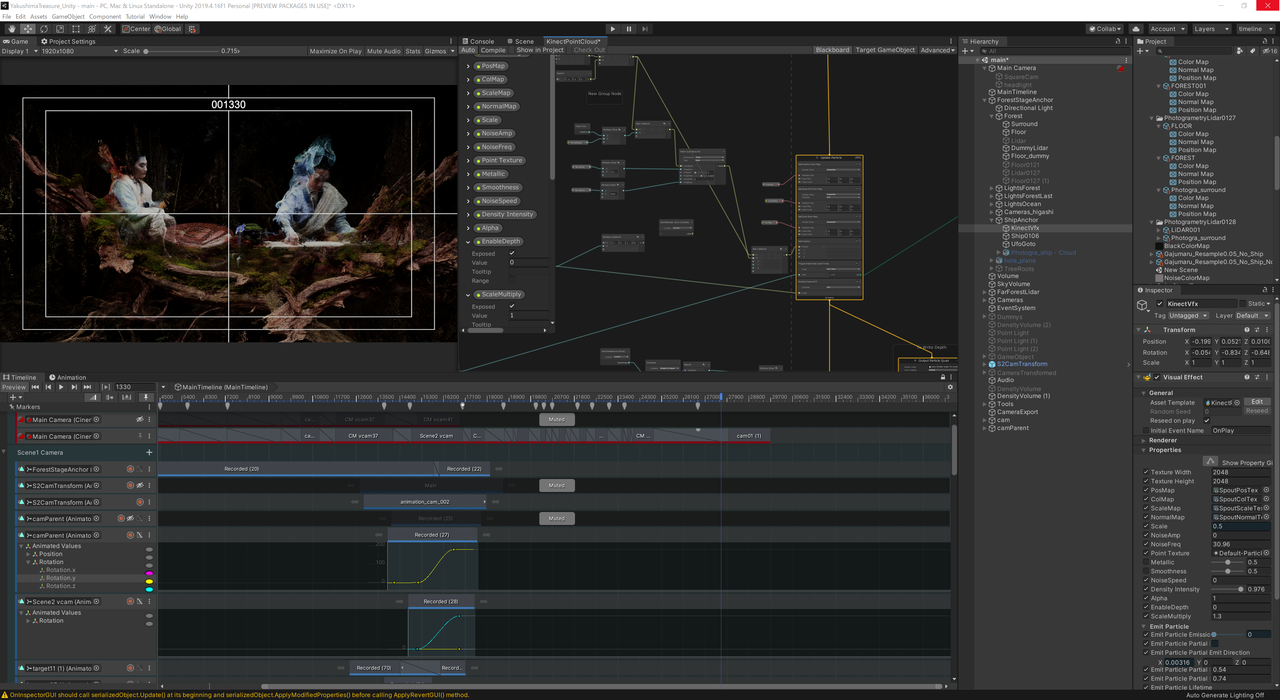
Task: Select the Hand tool in the toolbar
Action: (x=12, y=29)
